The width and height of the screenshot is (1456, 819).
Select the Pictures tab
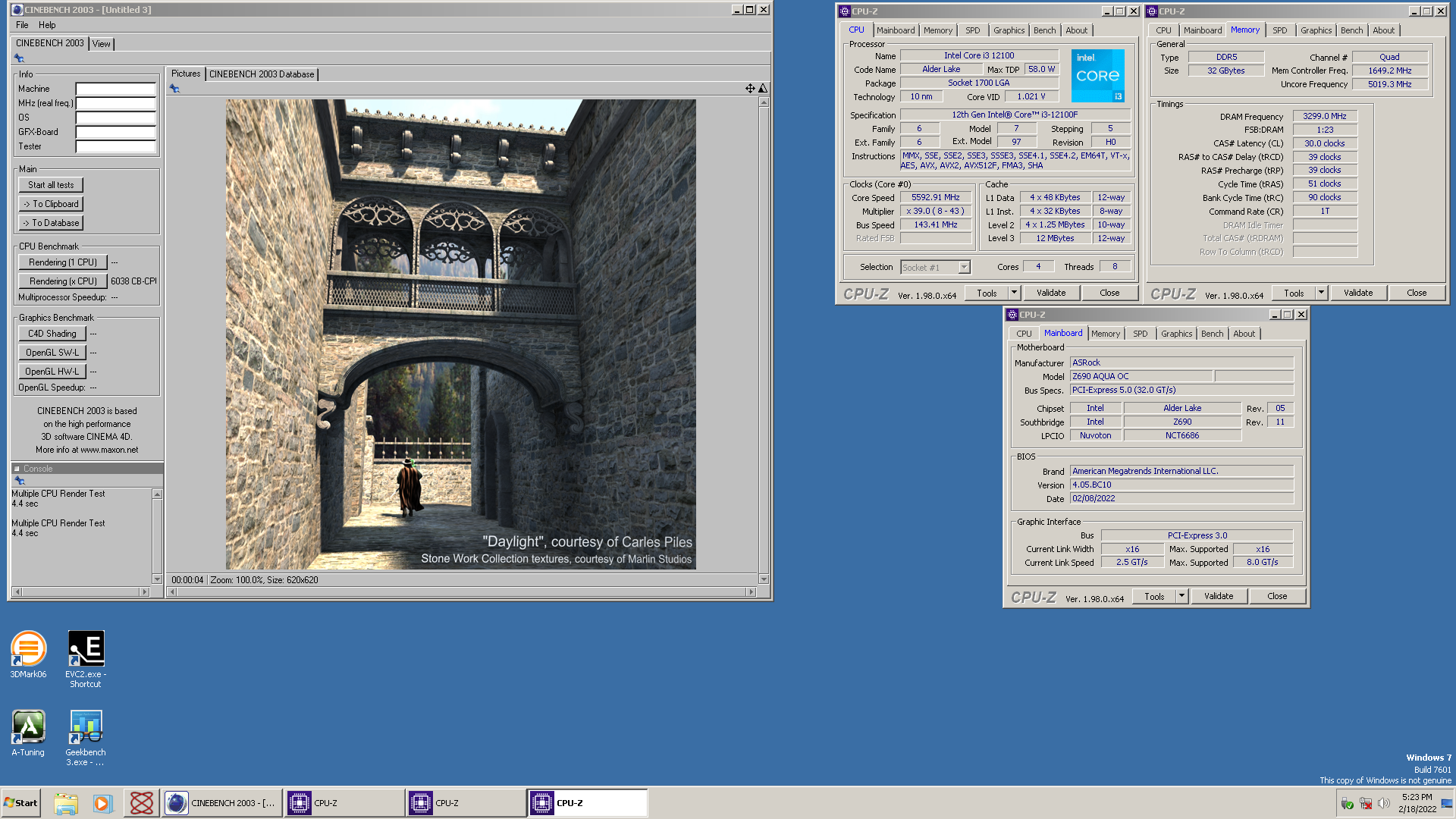coord(186,74)
